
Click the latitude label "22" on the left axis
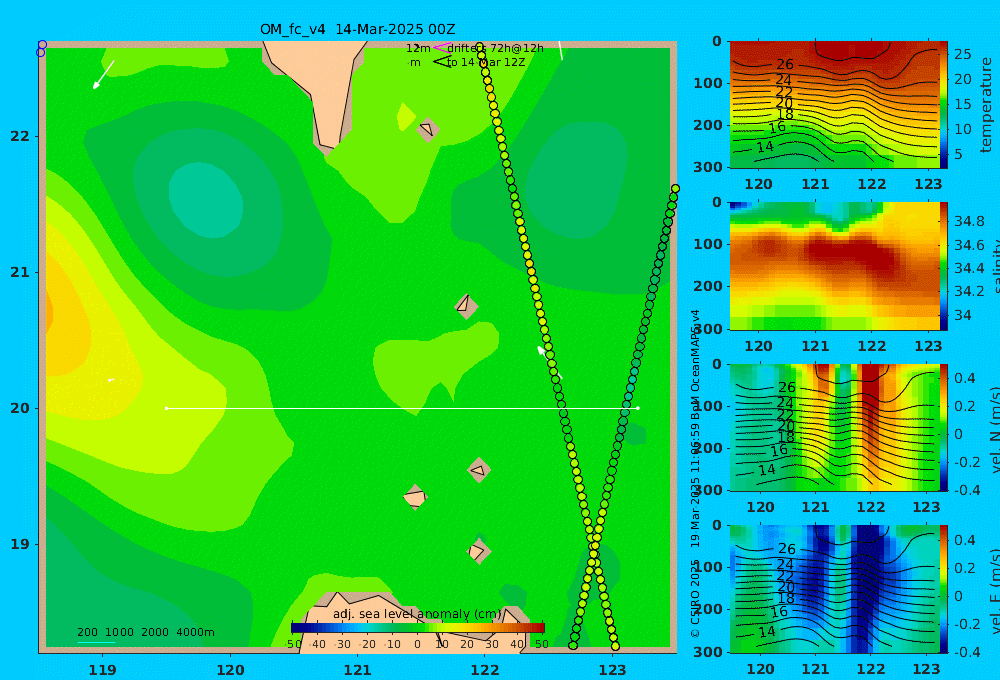(20, 136)
